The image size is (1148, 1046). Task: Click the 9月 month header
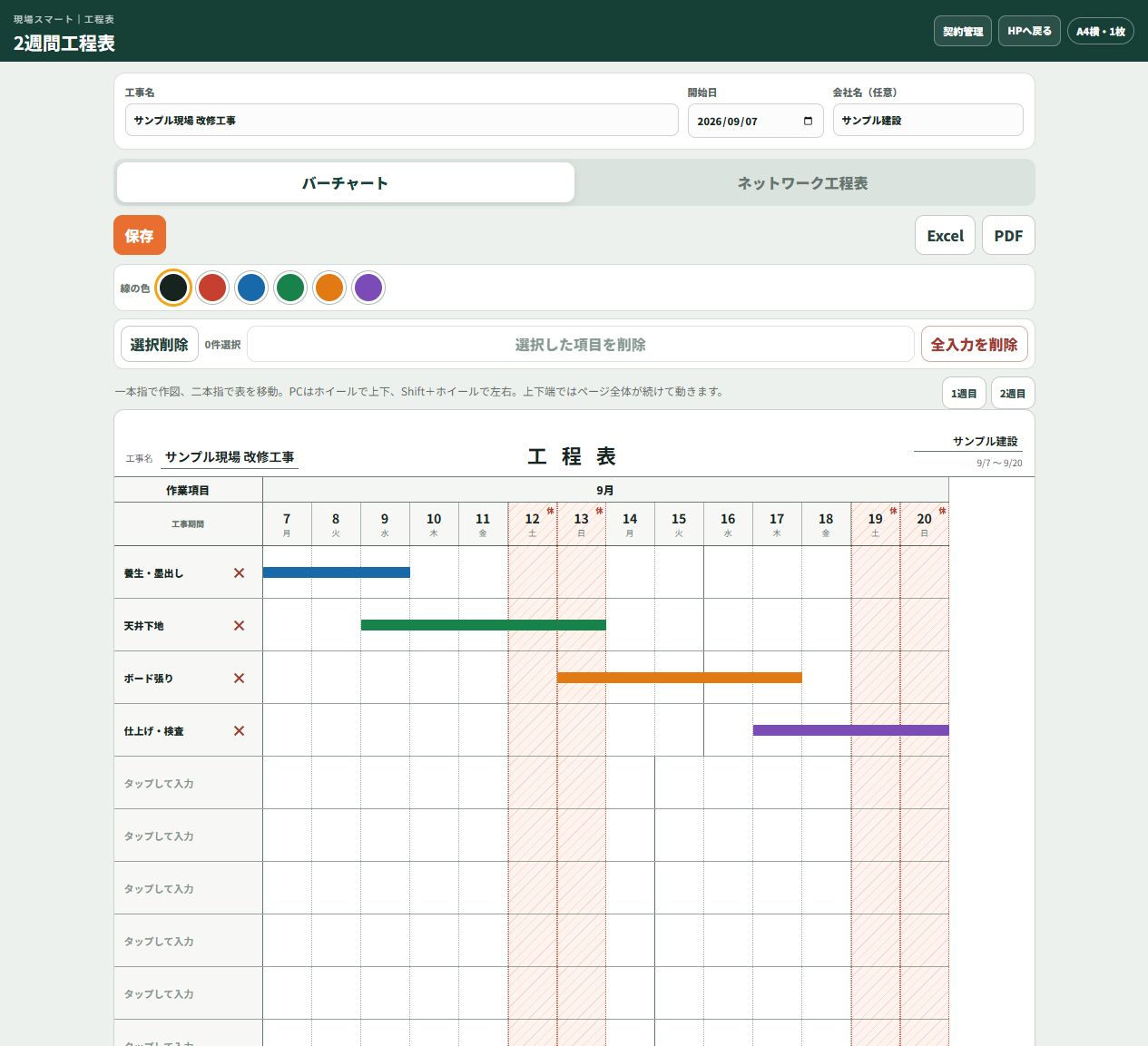[605, 490]
